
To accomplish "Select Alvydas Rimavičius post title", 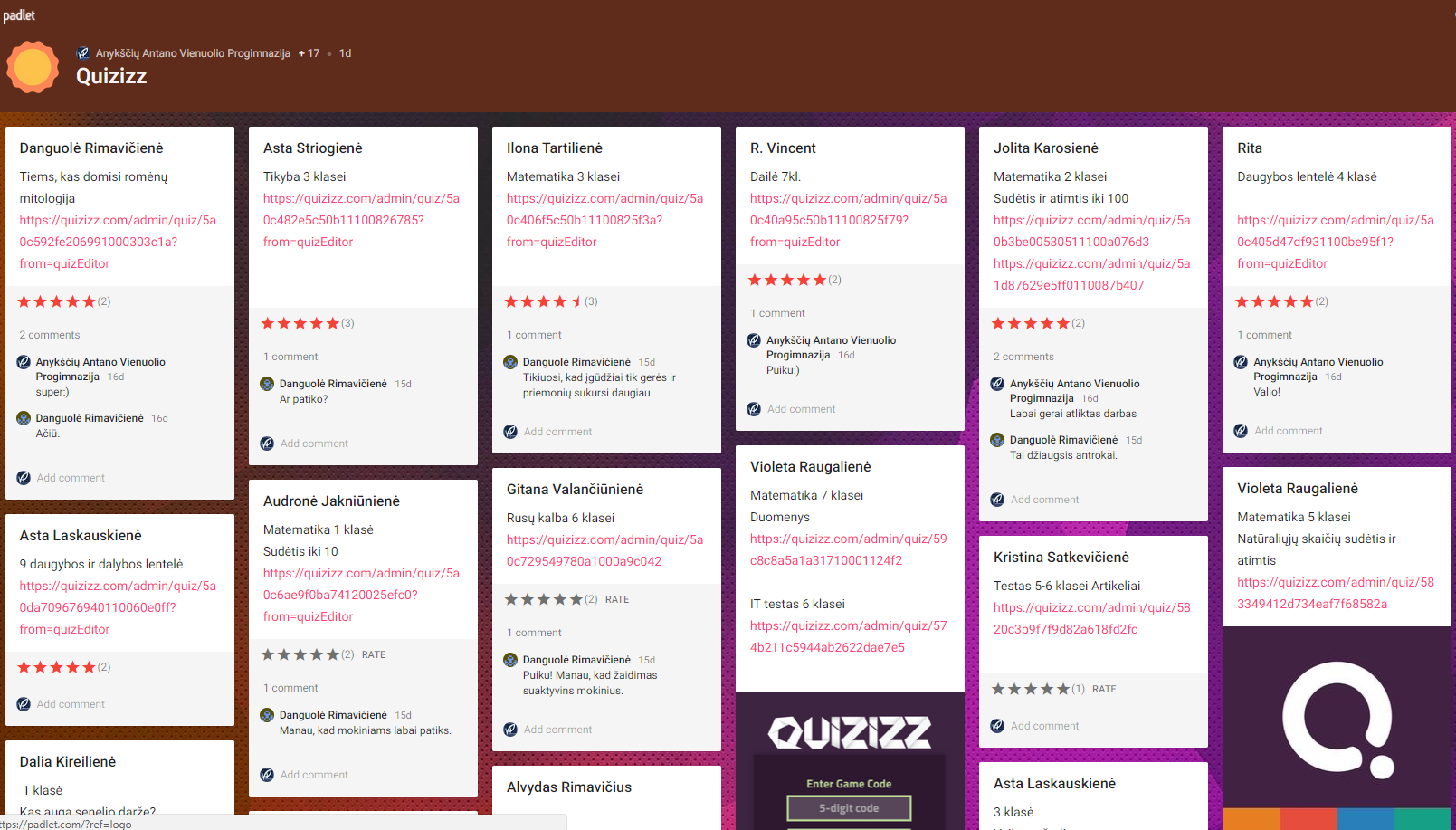I will 569,787.
